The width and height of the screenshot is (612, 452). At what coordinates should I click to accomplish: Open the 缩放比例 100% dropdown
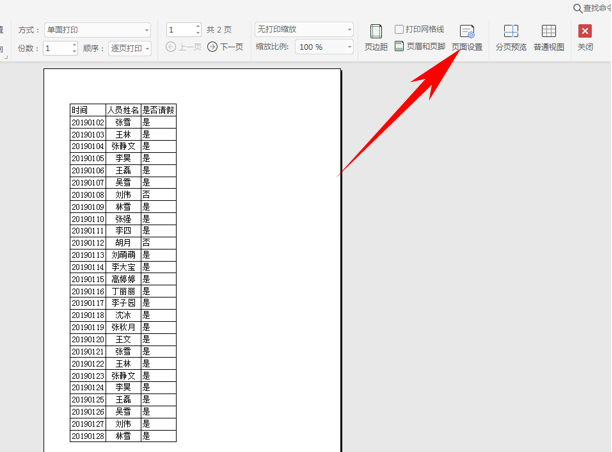[324, 47]
